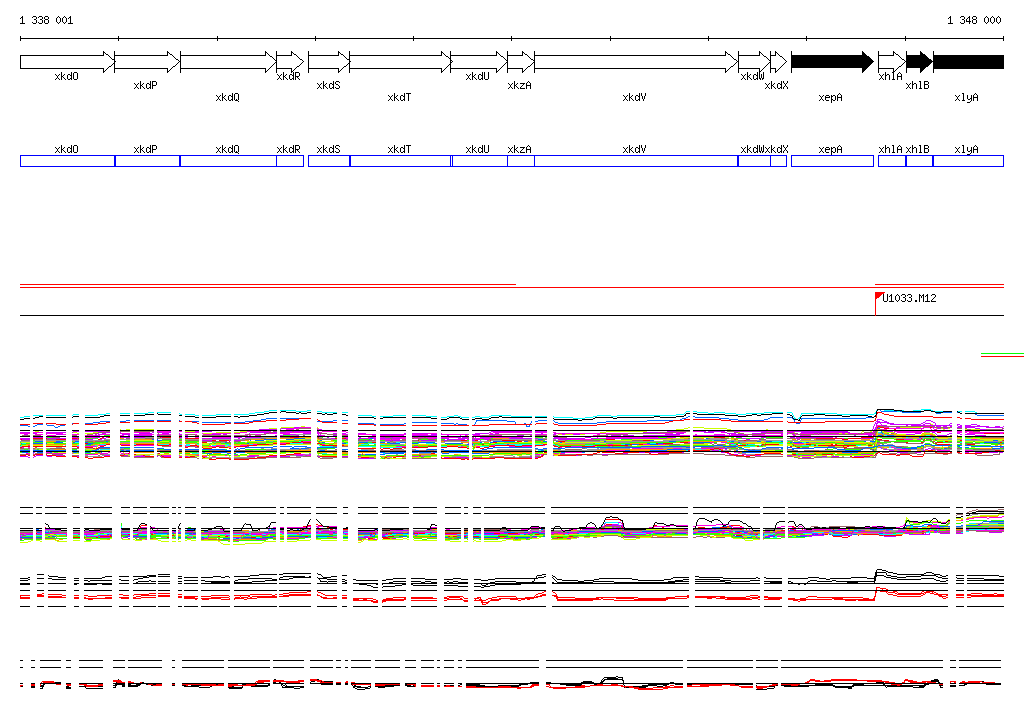The image size is (1024, 714).
Task: Click the U1033.M12 label text
Action: pos(909,298)
